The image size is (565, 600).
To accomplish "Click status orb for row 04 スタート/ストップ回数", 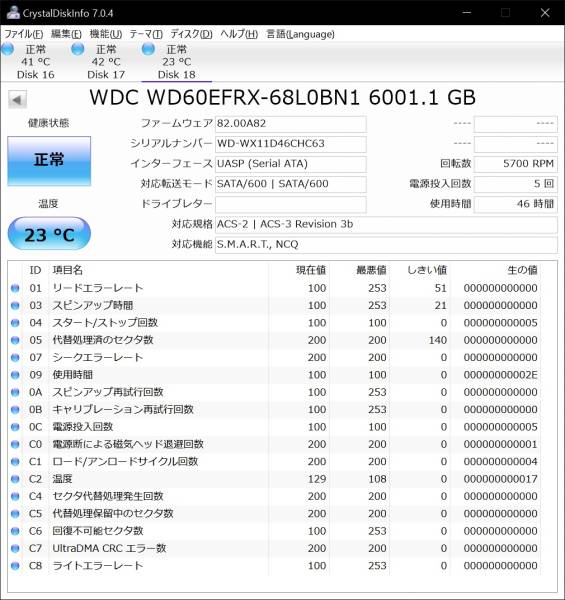I will (x=15, y=323).
